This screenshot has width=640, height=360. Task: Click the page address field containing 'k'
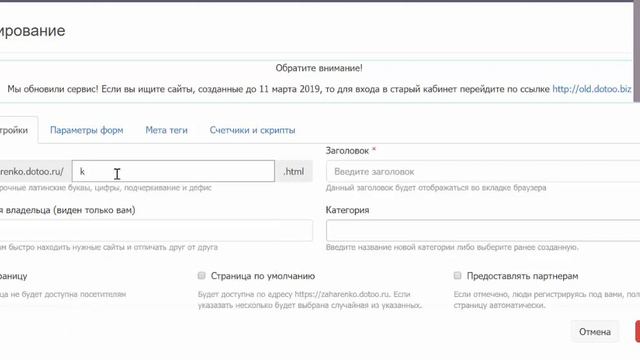pyautogui.click(x=173, y=171)
